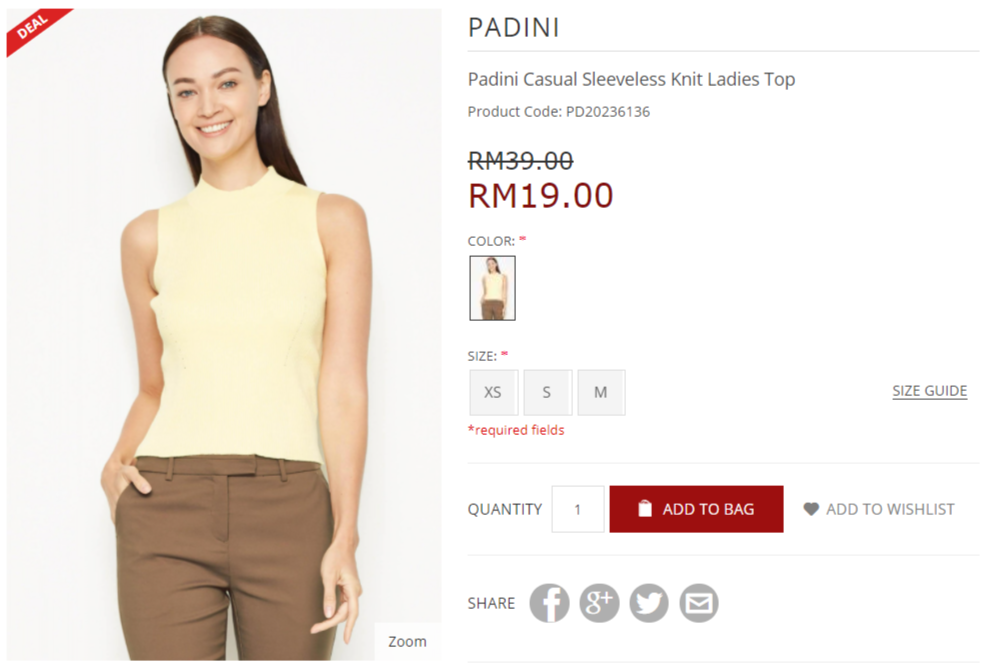The width and height of the screenshot is (984, 669).
Task: Click the product title text
Action: 631,80
